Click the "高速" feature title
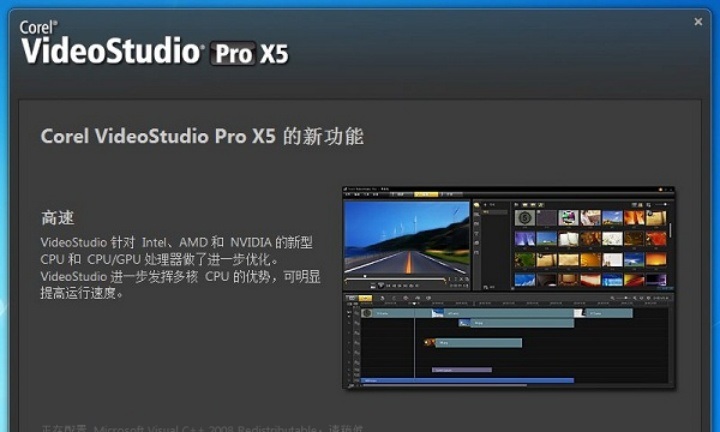 (57, 218)
